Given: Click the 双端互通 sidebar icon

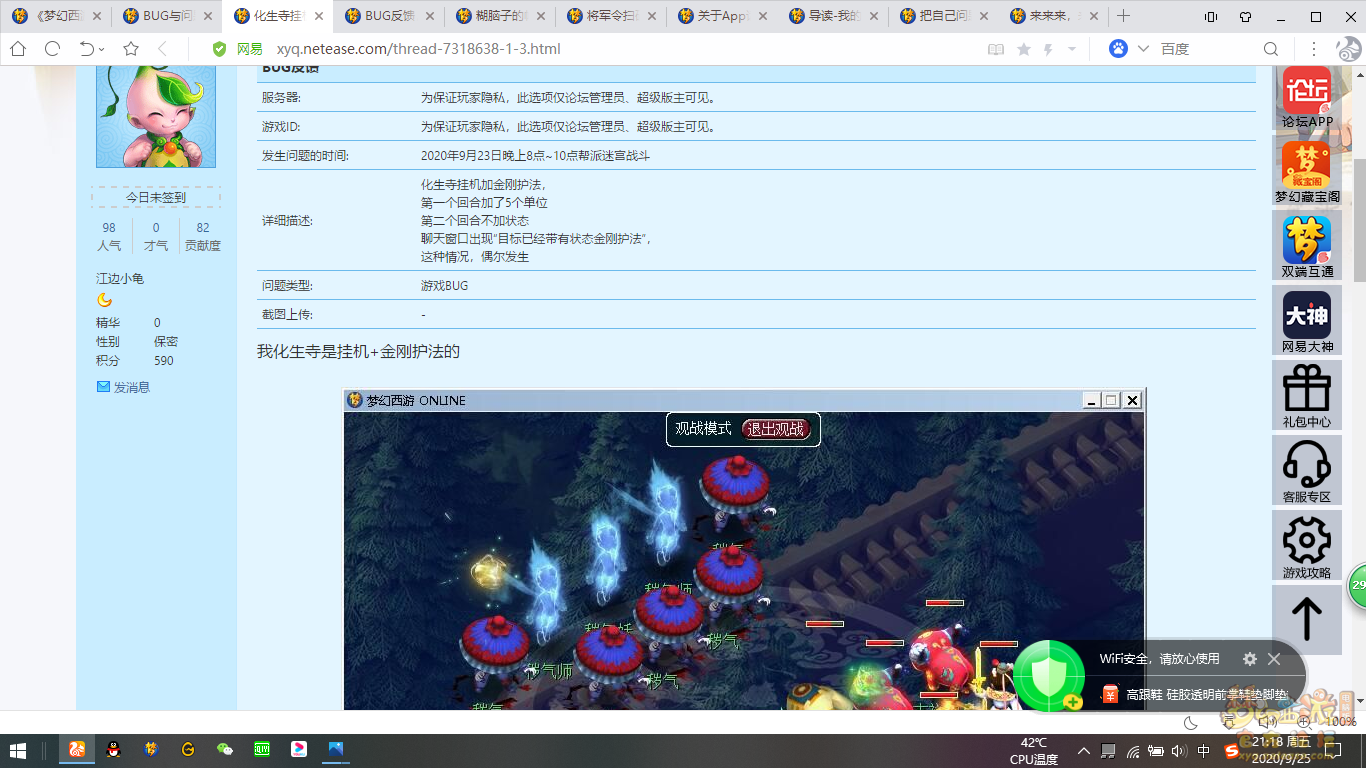Looking at the screenshot, I should point(1306,247).
